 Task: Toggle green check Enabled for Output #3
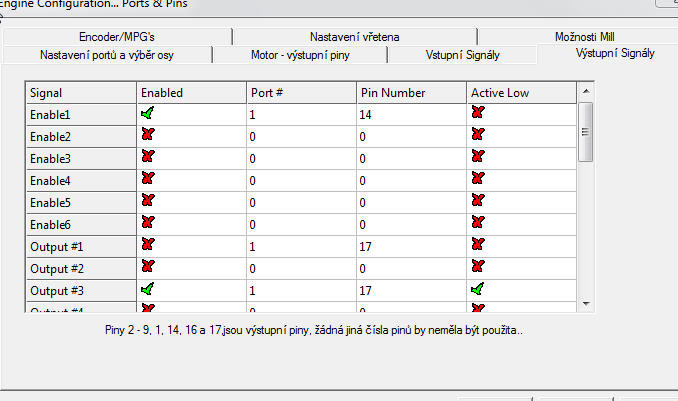point(148,288)
